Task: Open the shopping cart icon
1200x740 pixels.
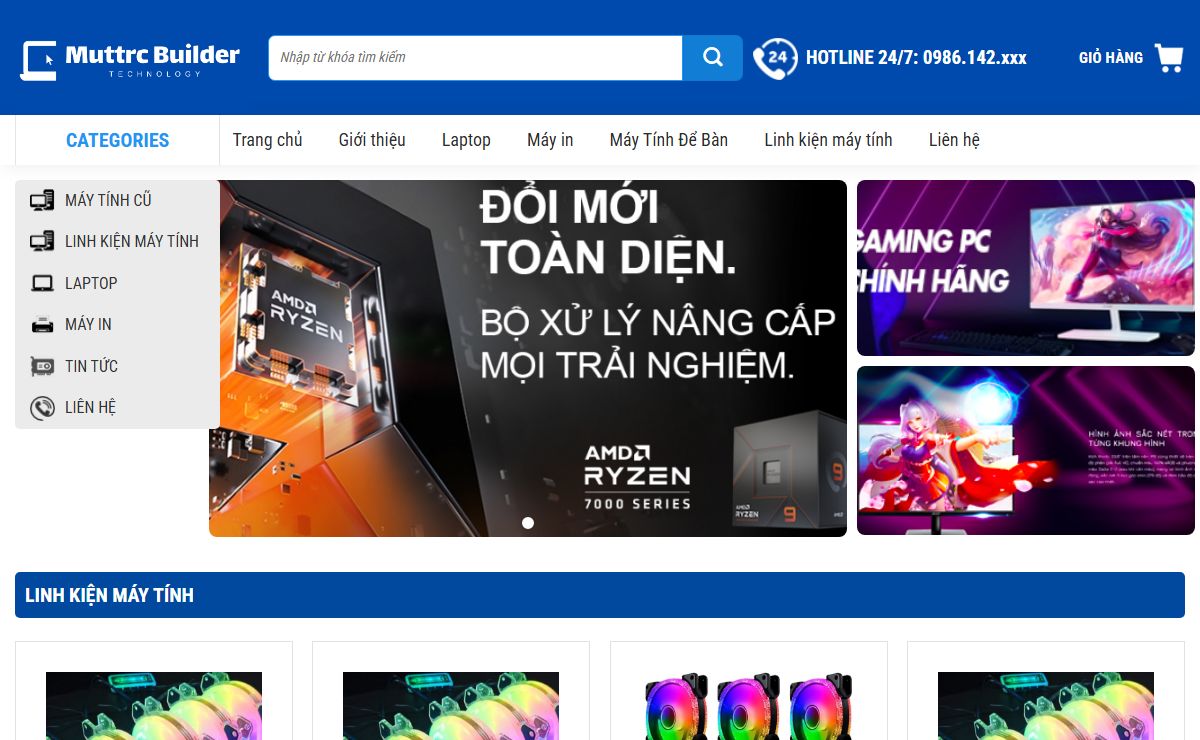Action: [x=1168, y=57]
